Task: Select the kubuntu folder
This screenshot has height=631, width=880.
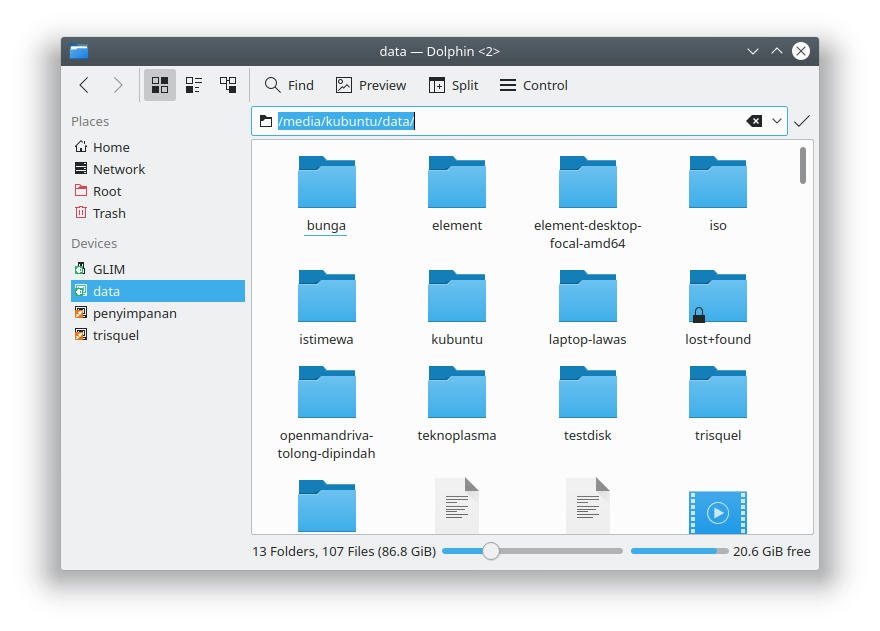Action: [457, 308]
